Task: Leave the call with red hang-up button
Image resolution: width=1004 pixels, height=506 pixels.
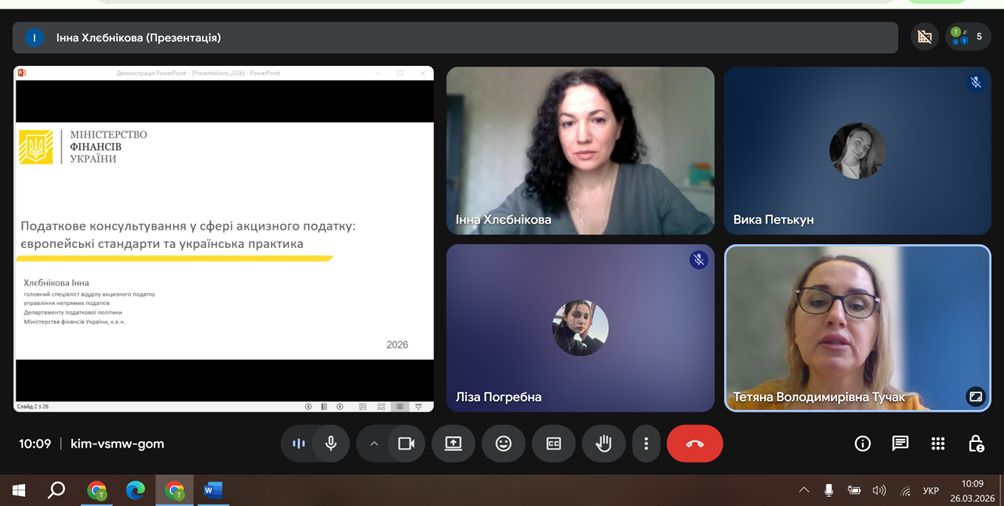Action: click(695, 443)
